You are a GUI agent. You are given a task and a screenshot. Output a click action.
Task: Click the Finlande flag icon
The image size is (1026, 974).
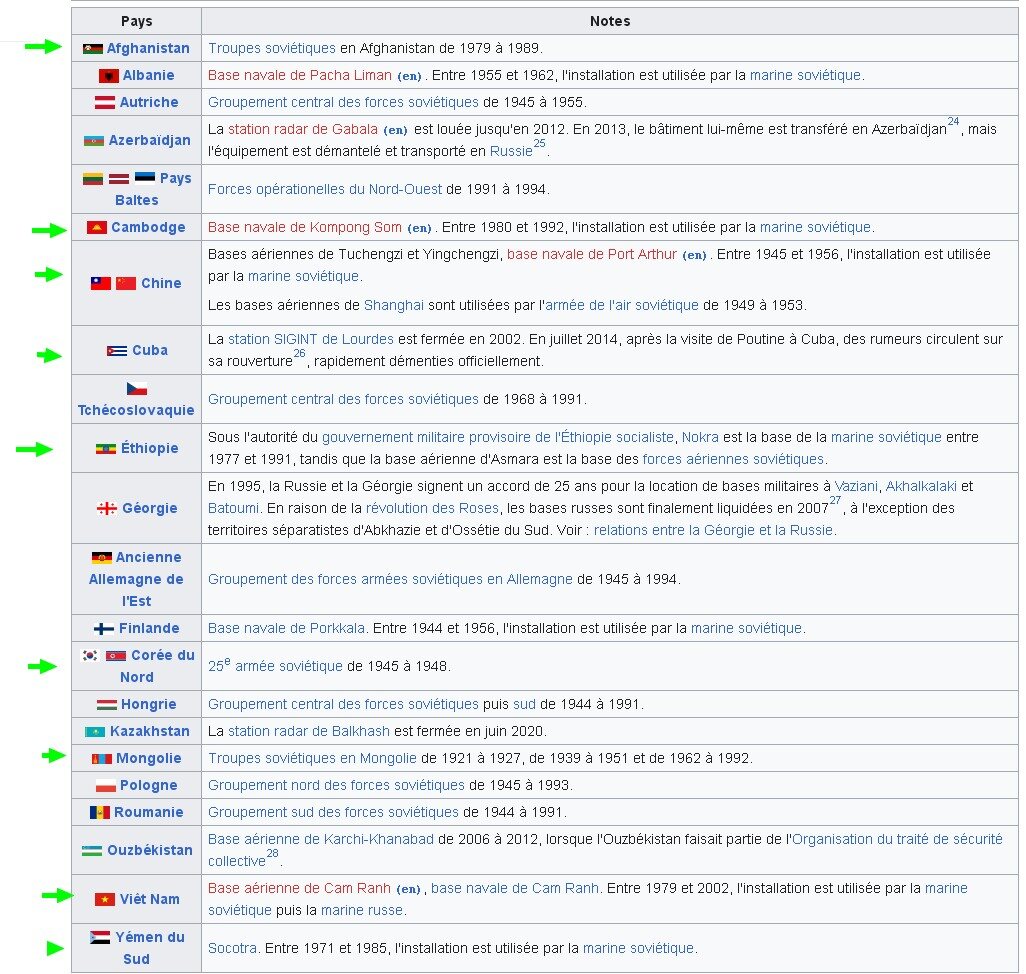coord(104,629)
